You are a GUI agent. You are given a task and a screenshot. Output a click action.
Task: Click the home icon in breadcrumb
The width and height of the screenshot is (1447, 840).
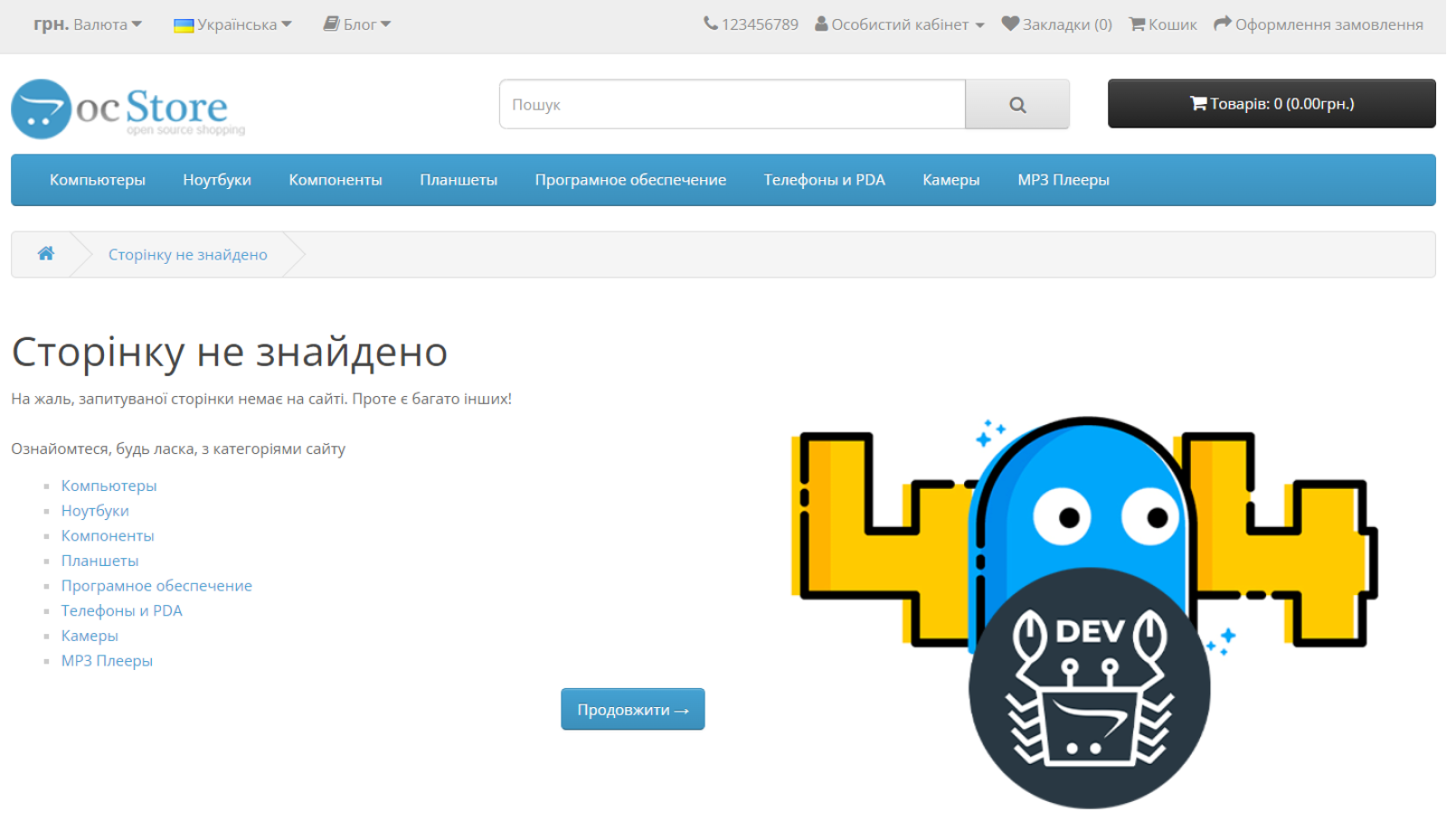point(46,254)
